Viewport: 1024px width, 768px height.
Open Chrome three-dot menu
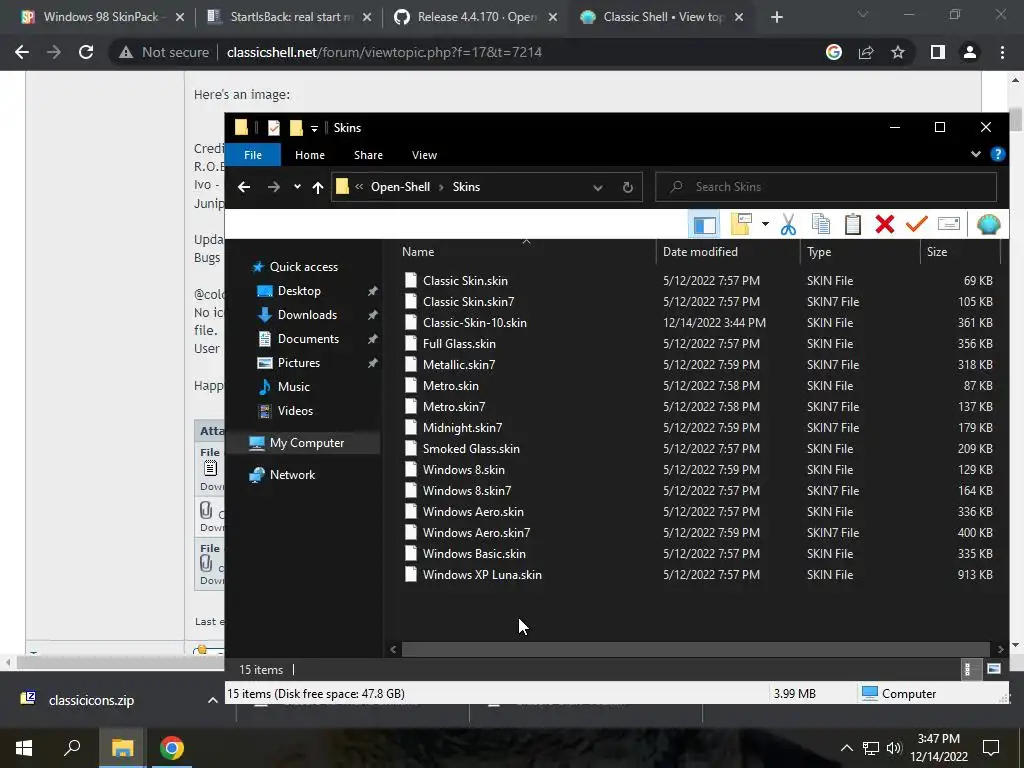pyautogui.click(x=1002, y=52)
